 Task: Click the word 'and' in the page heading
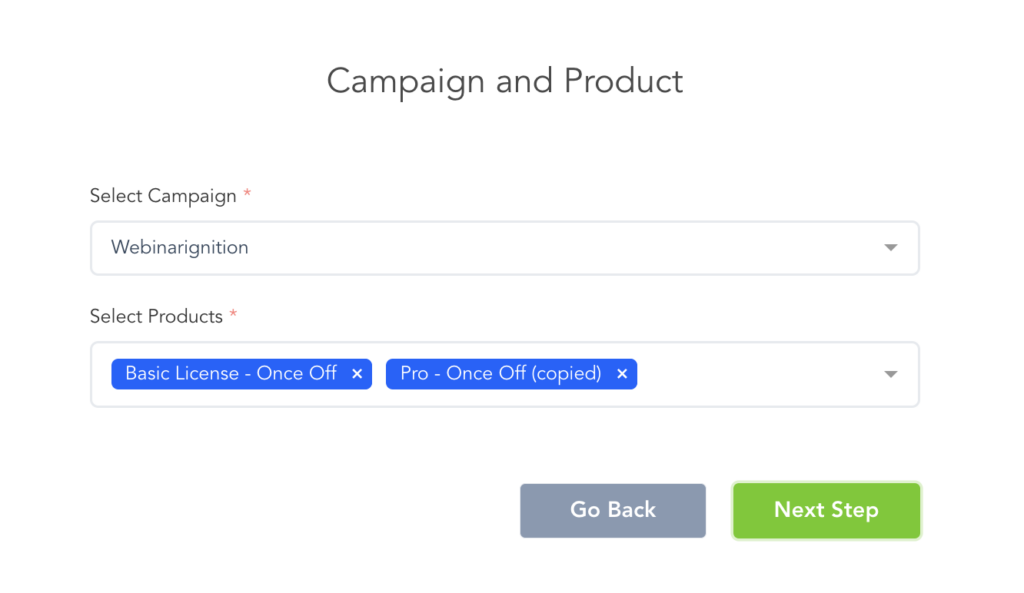[525, 81]
